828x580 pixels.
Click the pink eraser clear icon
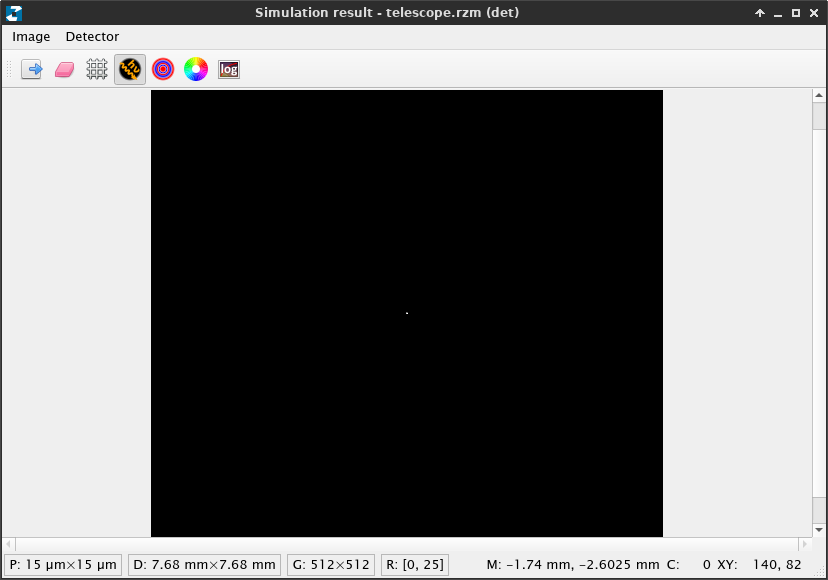point(64,69)
